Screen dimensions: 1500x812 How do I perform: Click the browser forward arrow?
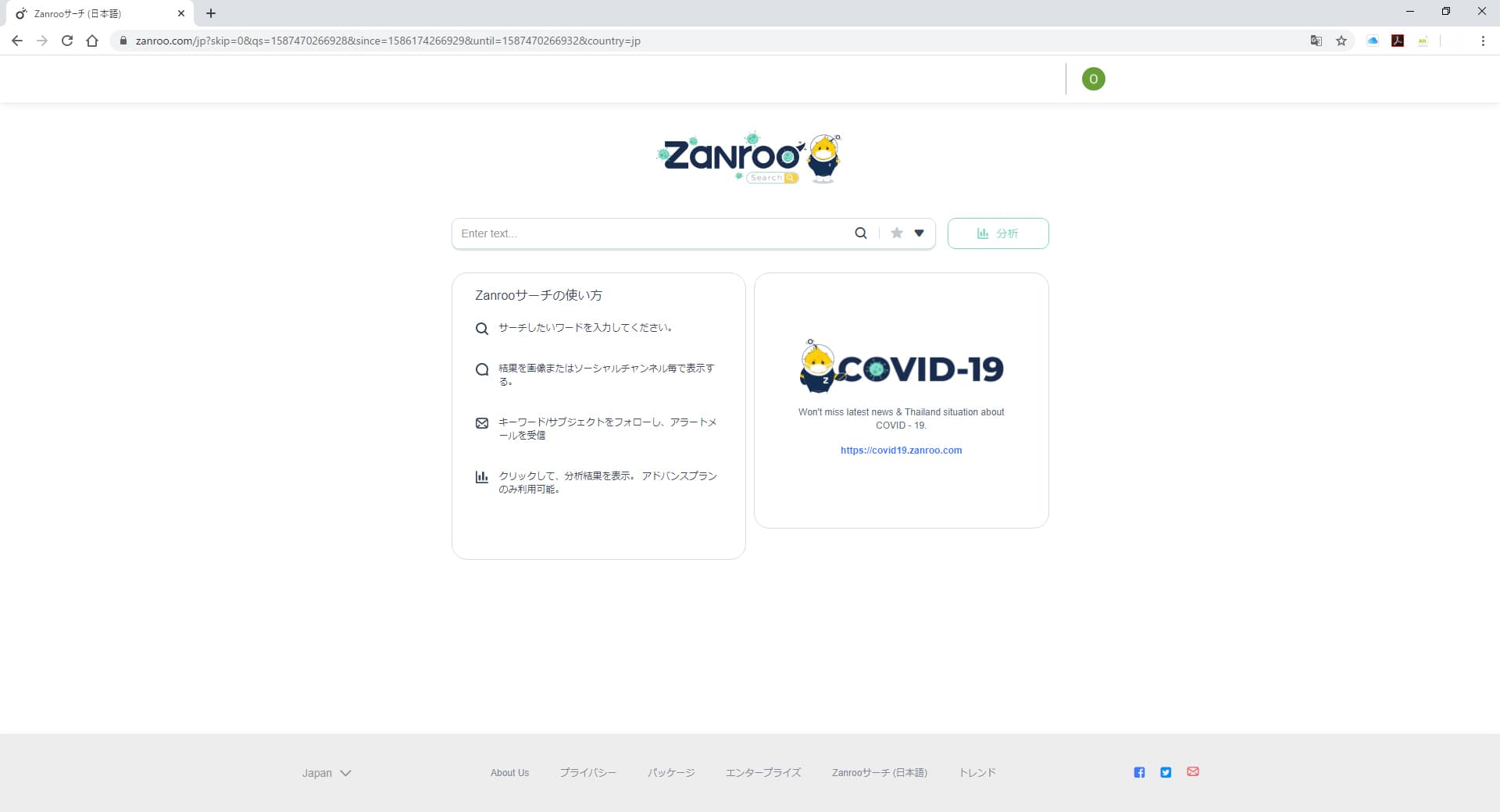[x=42, y=41]
